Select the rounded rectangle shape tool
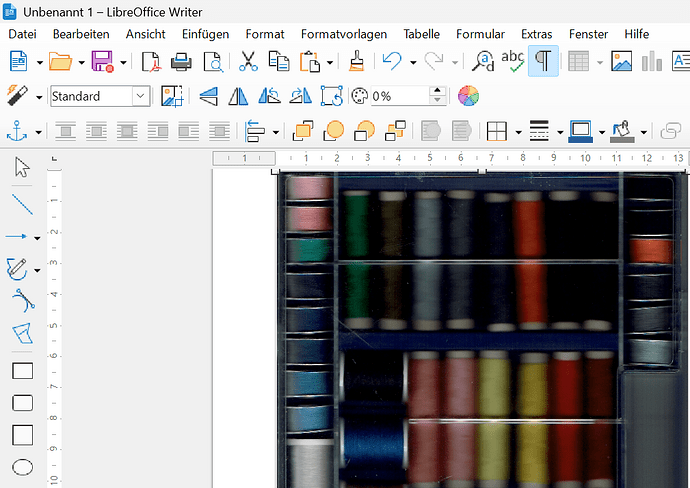Screen dimensions: 690x488 click(x=22, y=403)
